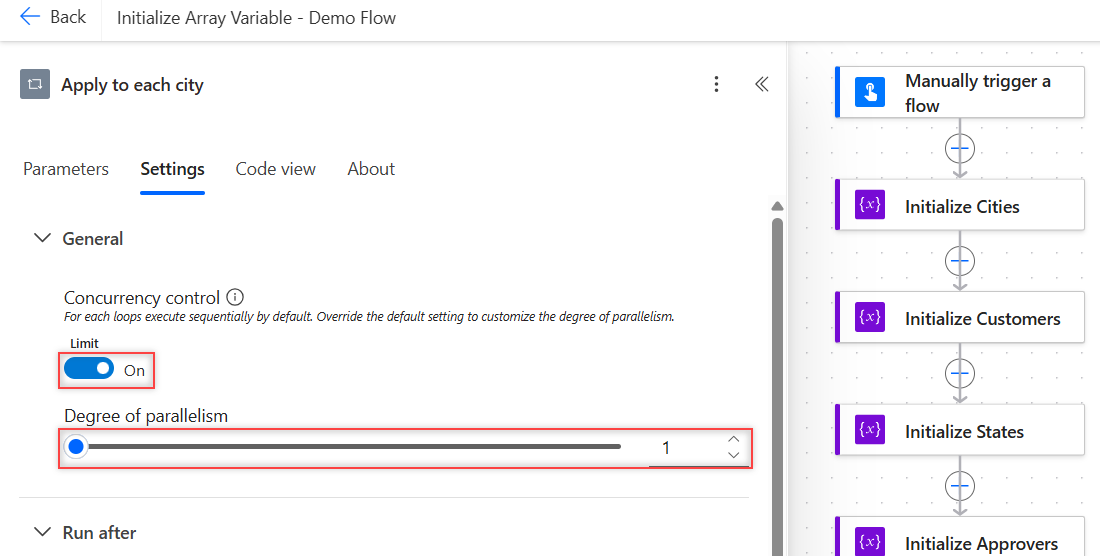Image resolution: width=1100 pixels, height=556 pixels.
Task: Click the manual trigger hand icon
Action: click(870, 93)
